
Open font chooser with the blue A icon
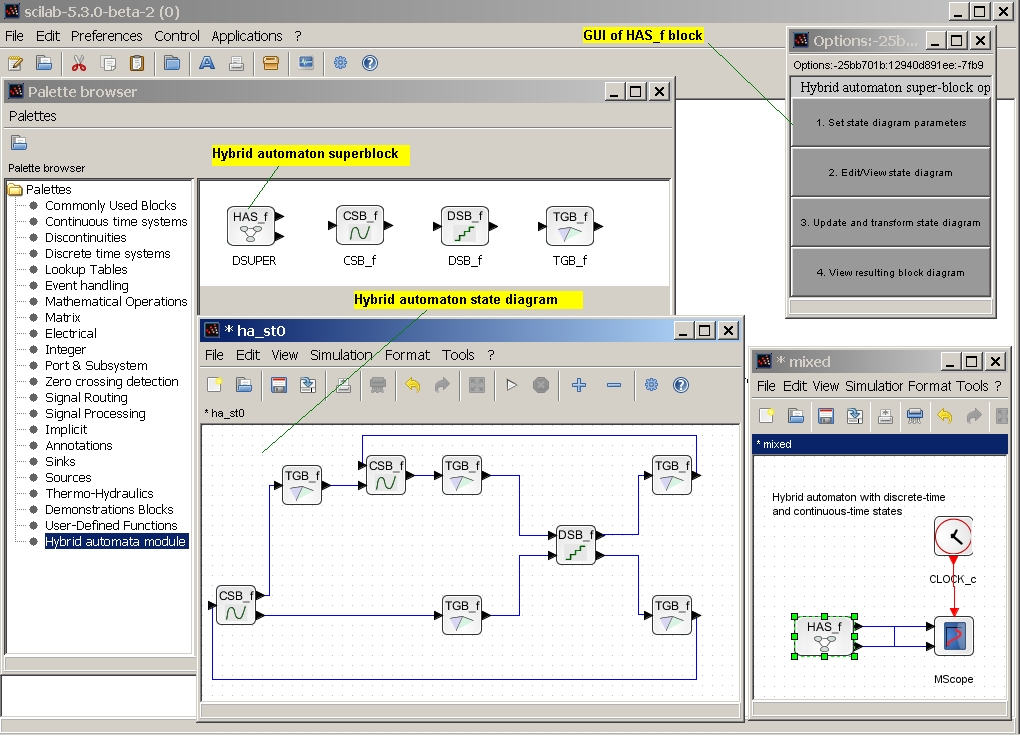207,63
